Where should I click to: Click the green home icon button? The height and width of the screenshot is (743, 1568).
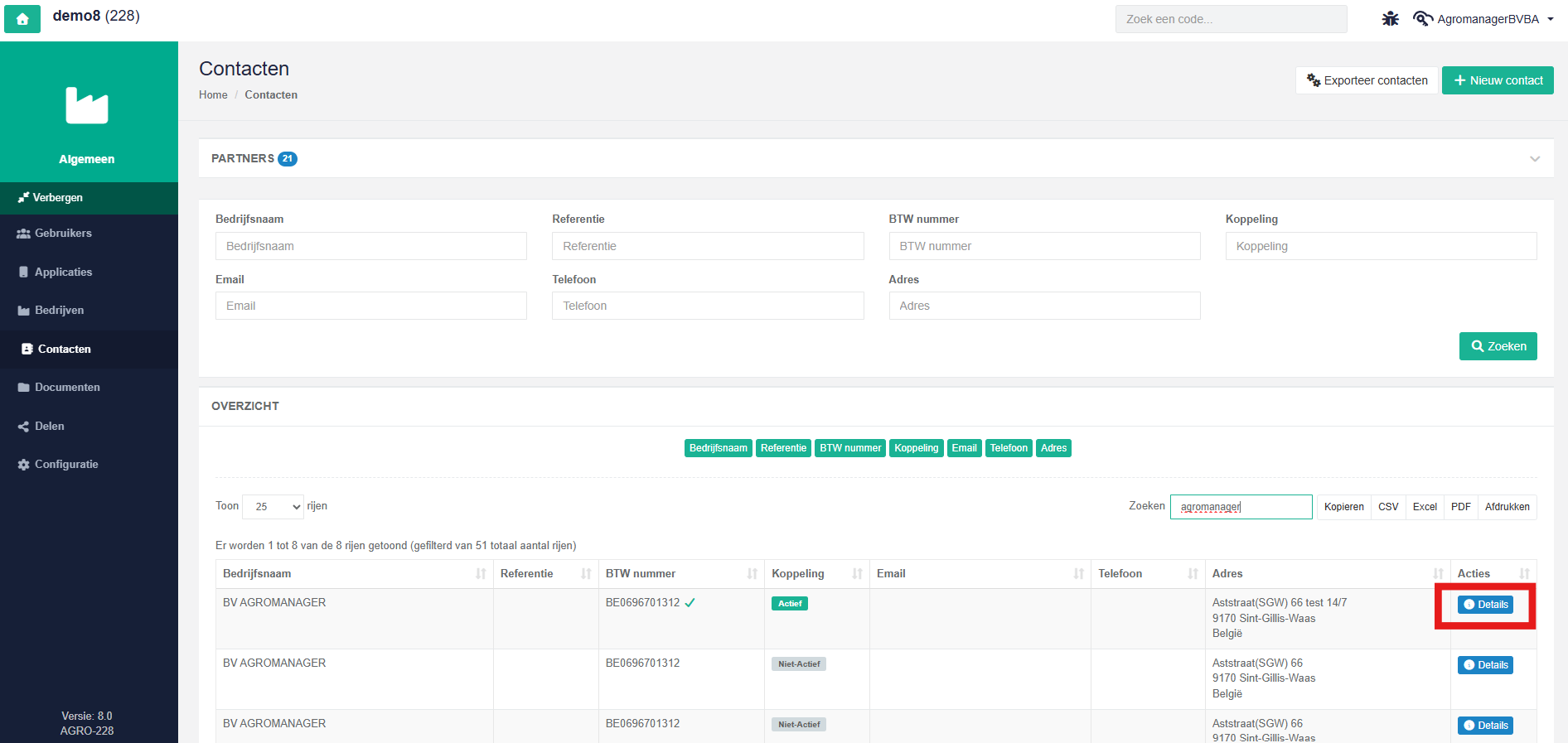[x=22, y=18]
